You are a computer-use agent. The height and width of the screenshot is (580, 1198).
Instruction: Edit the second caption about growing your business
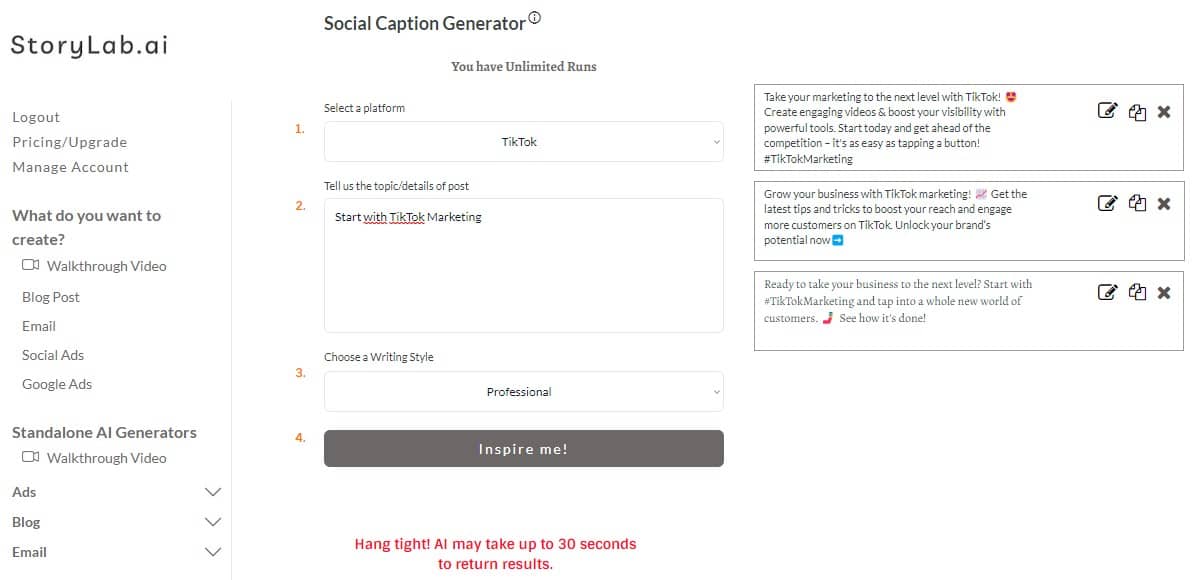[x=1107, y=203]
